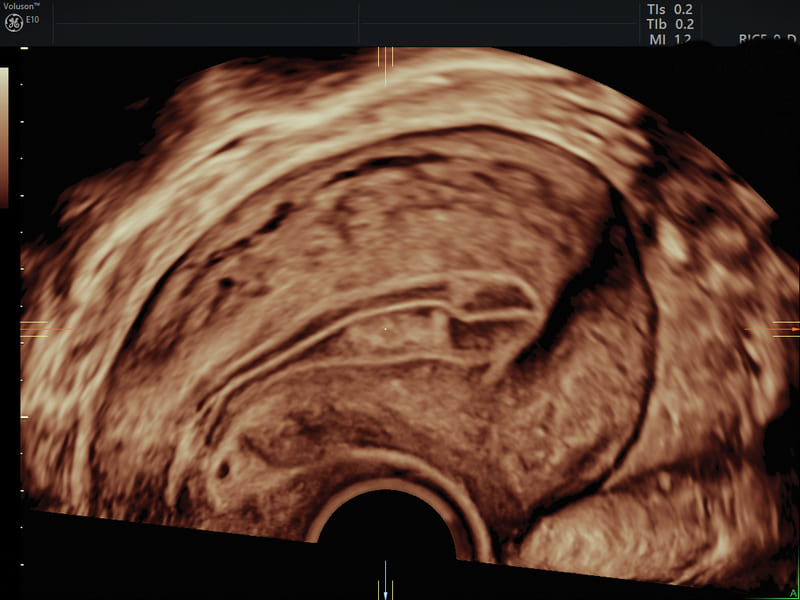Click the empty header field beside the logo
The width and height of the screenshot is (800, 600).
coord(202,22)
